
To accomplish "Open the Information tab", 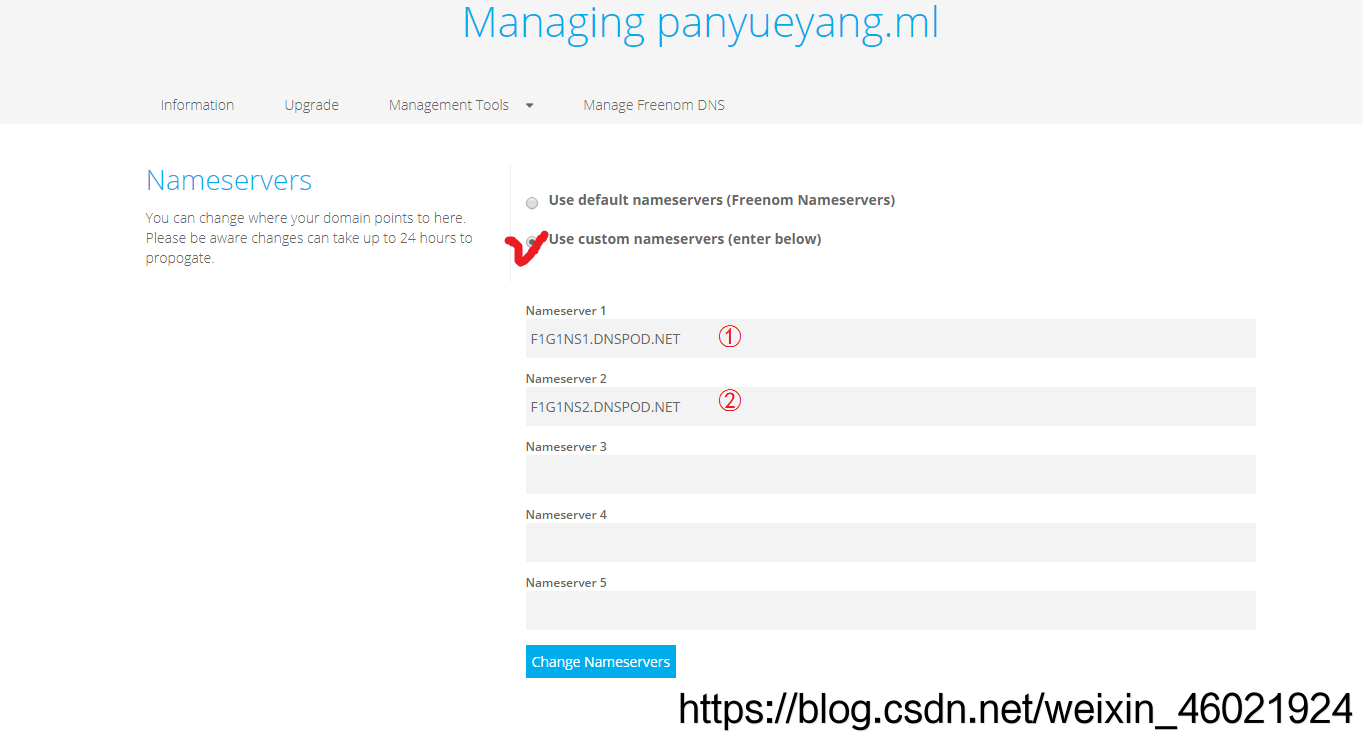I will point(197,105).
